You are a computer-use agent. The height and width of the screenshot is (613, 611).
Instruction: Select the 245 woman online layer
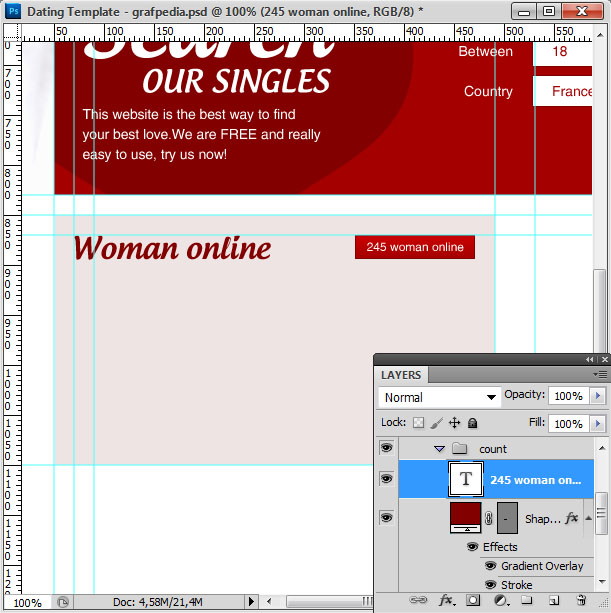[x=496, y=479]
